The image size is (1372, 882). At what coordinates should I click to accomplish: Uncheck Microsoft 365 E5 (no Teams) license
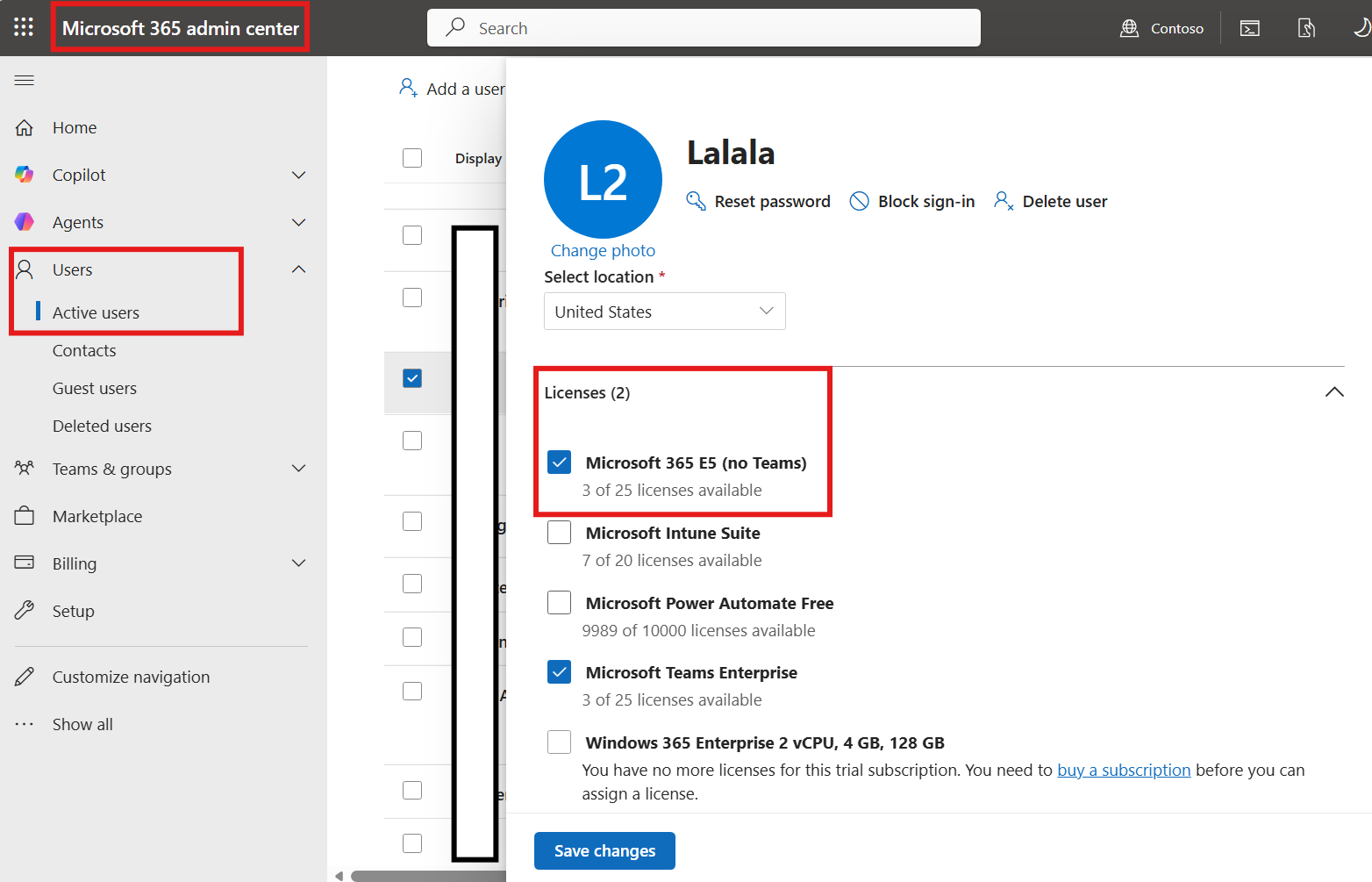pyautogui.click(x=559, y=463)
